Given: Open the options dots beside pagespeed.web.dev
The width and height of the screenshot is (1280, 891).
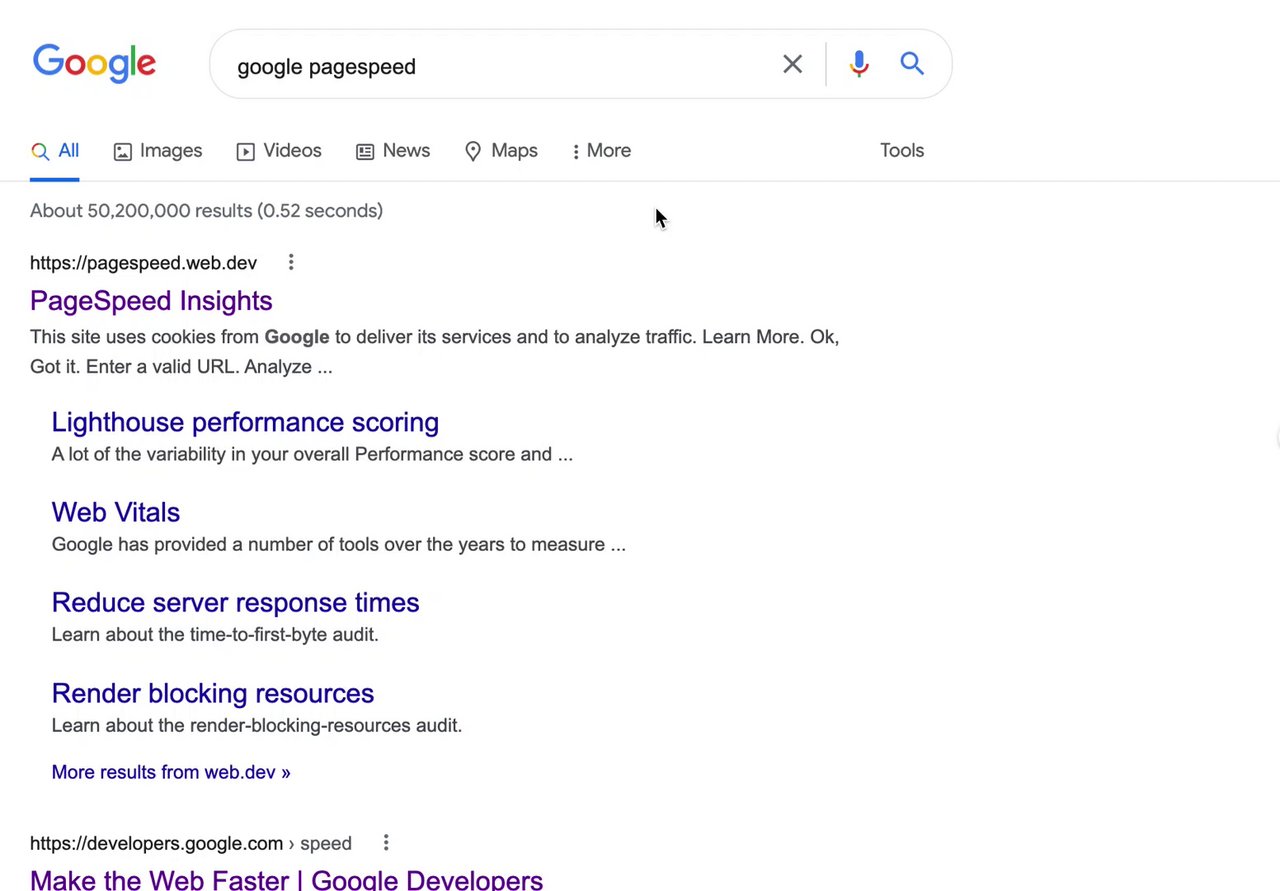Looking at the screenshot, I should point(291,262).
